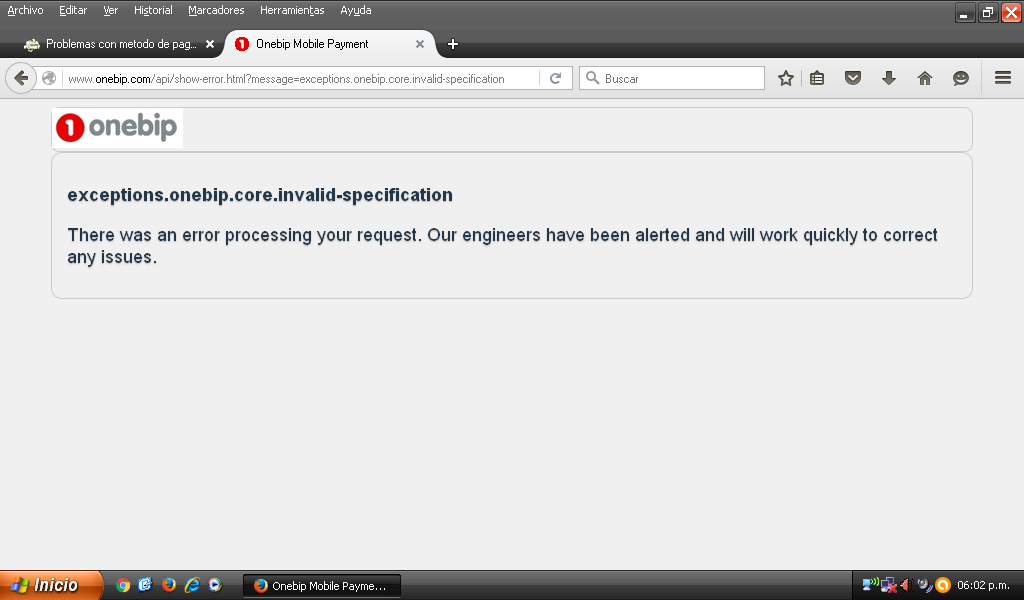Reload the page with the refresh icon
Image resolution: width=1024 pixels, height=600 pixels.
(556, 78)
